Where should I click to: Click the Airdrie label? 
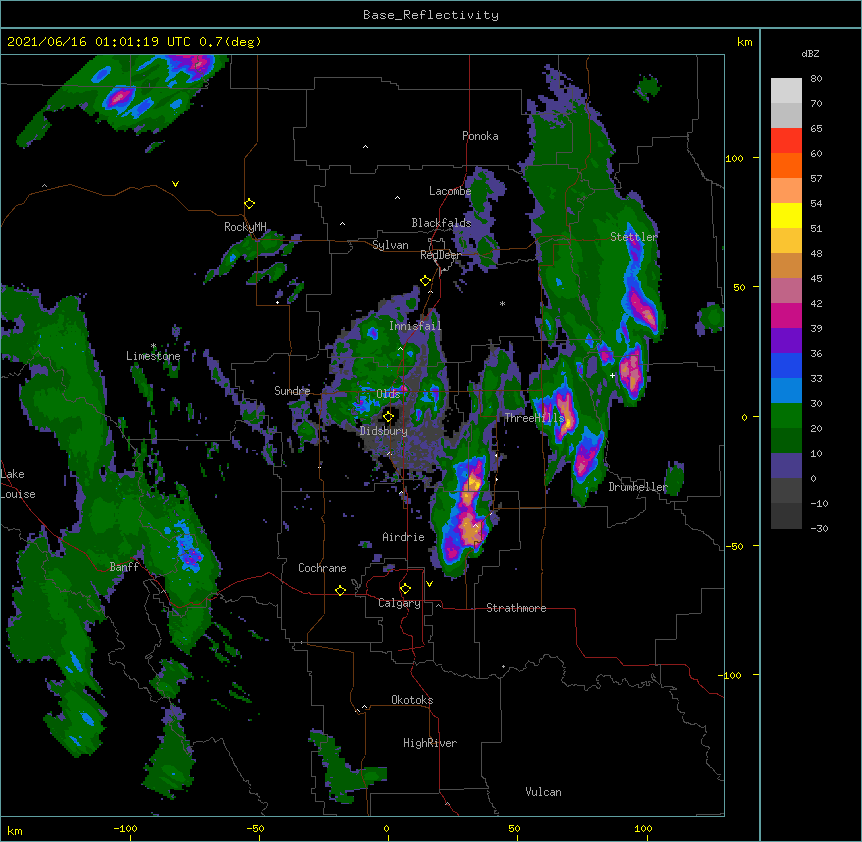click(x=404, y=537)
